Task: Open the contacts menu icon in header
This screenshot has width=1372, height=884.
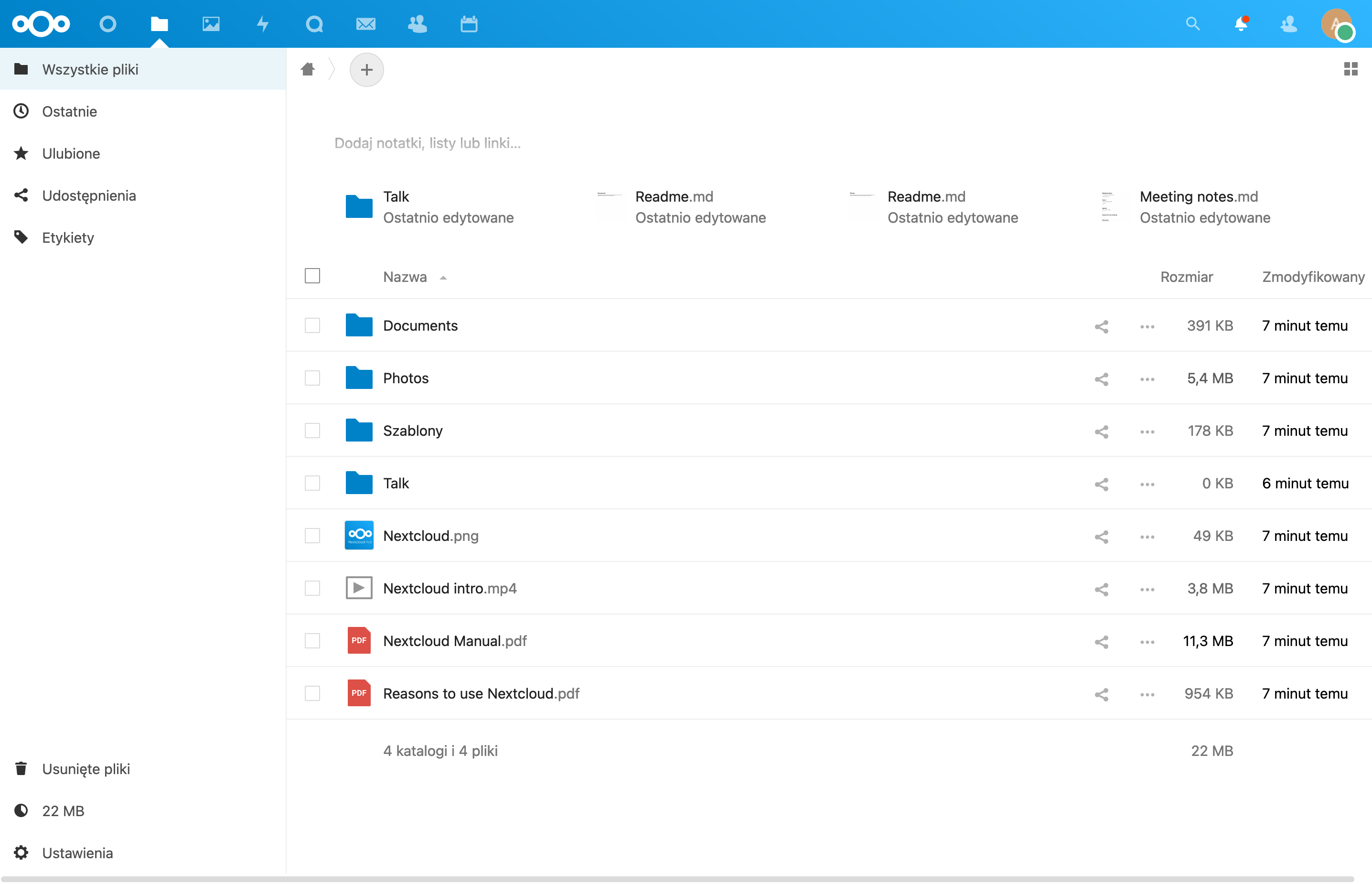Action: [x=1289, y=23]
